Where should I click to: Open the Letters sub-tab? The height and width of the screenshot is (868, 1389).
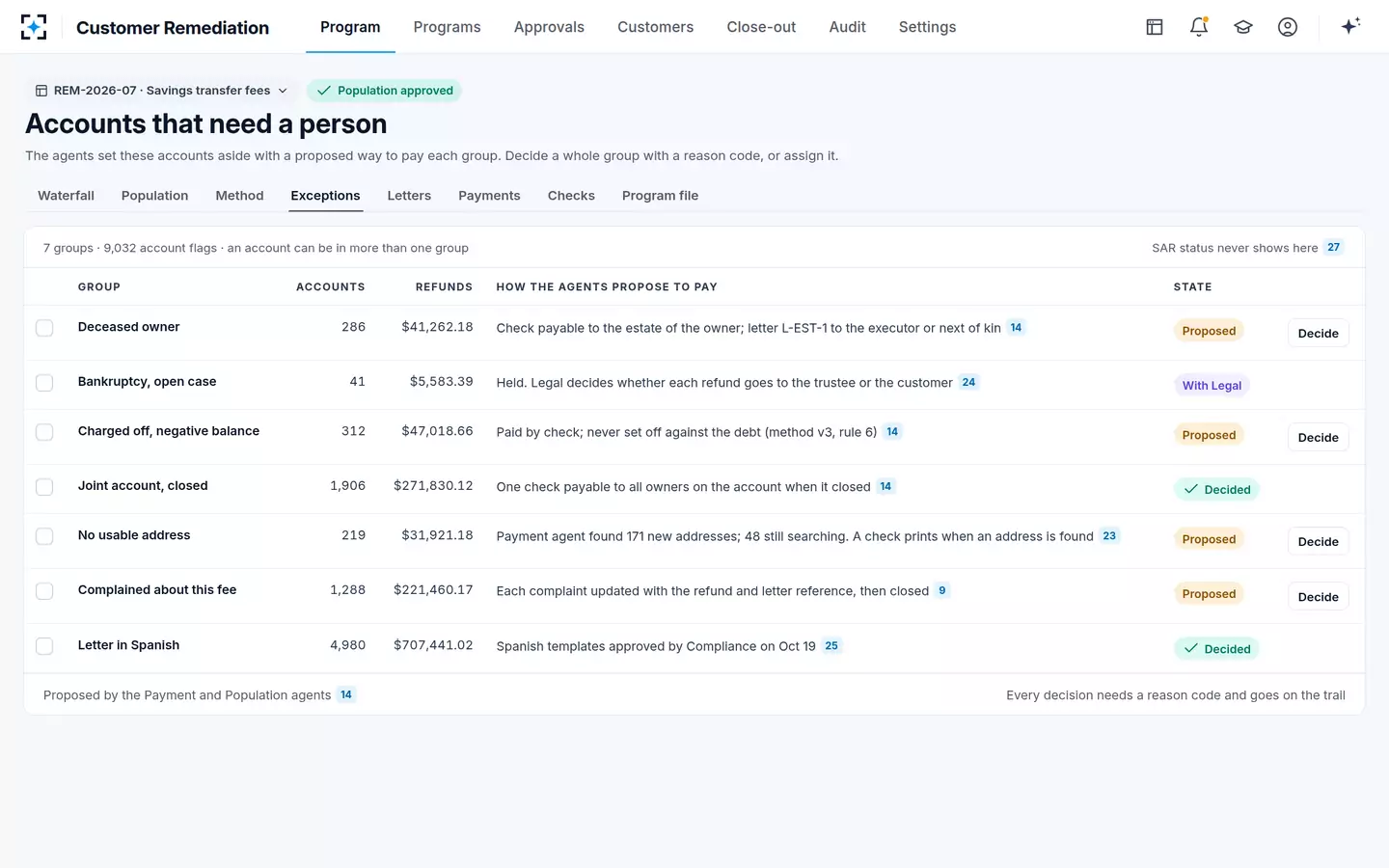409,196
